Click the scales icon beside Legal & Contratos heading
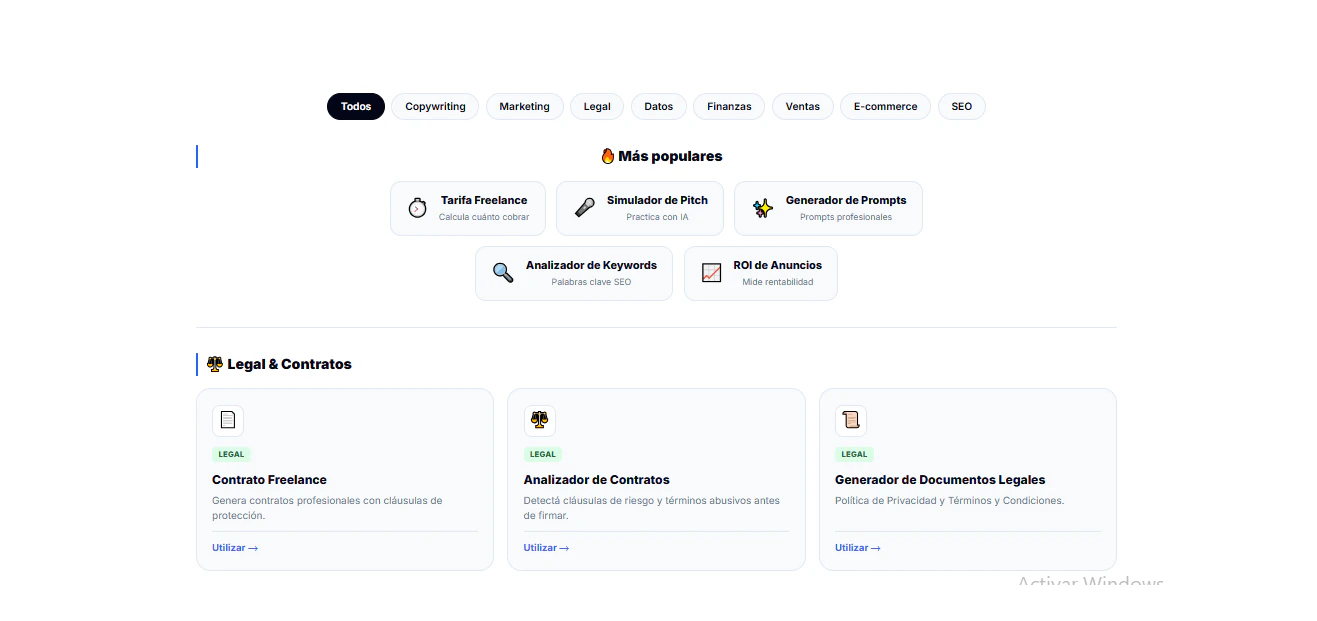 [214, 364]
